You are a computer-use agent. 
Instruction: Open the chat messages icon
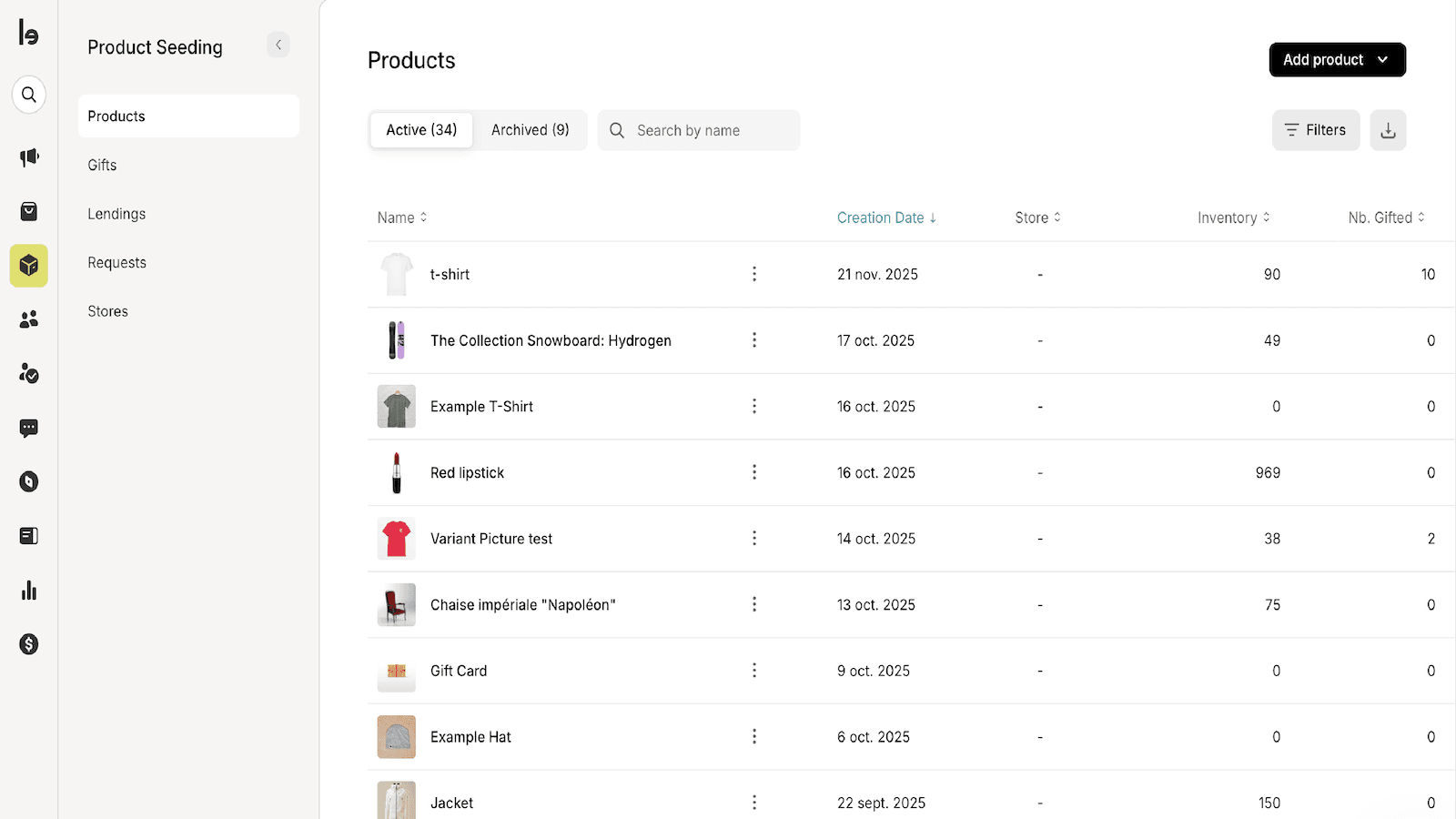pos(29,428)
